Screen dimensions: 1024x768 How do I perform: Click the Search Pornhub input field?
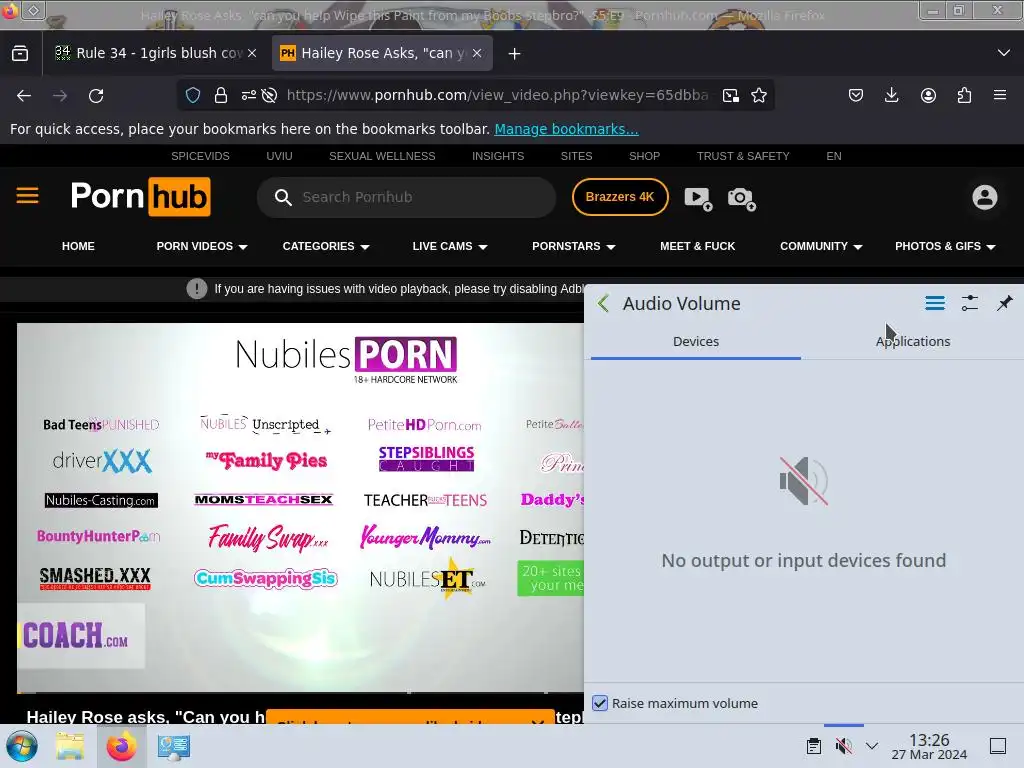(x=406, y=197)
